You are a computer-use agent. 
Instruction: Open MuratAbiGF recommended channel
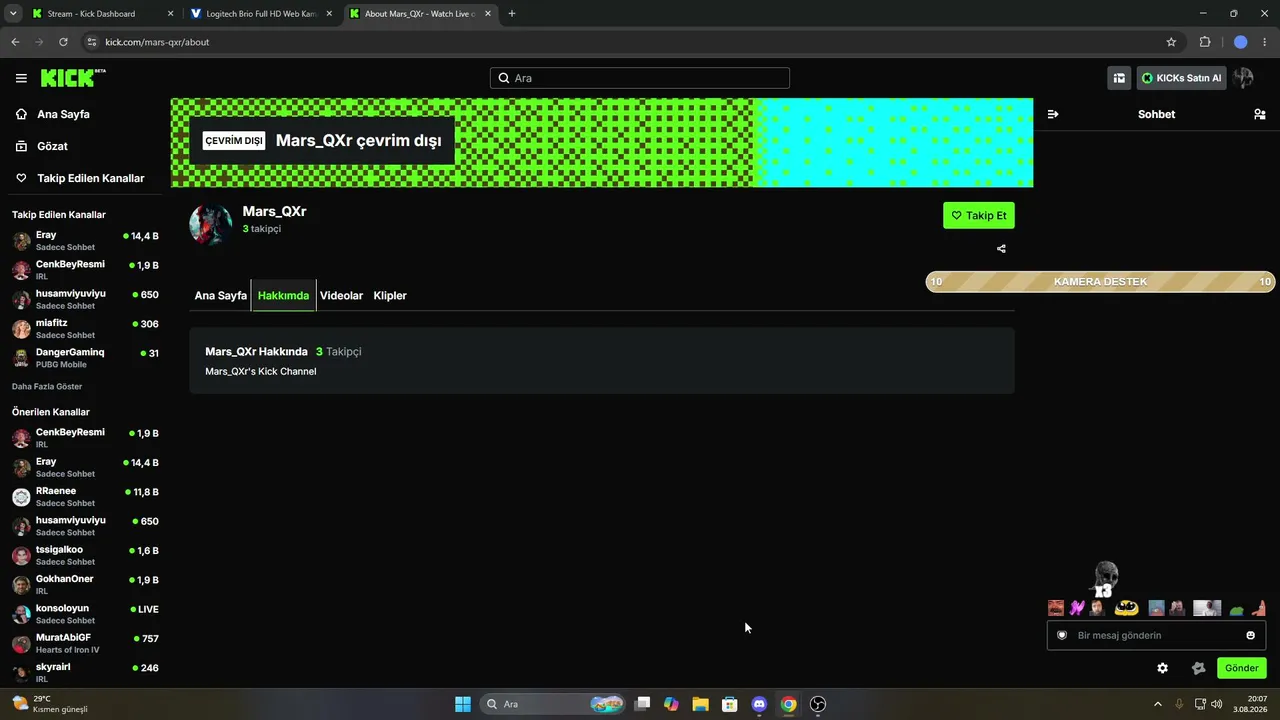coord(85,643)
